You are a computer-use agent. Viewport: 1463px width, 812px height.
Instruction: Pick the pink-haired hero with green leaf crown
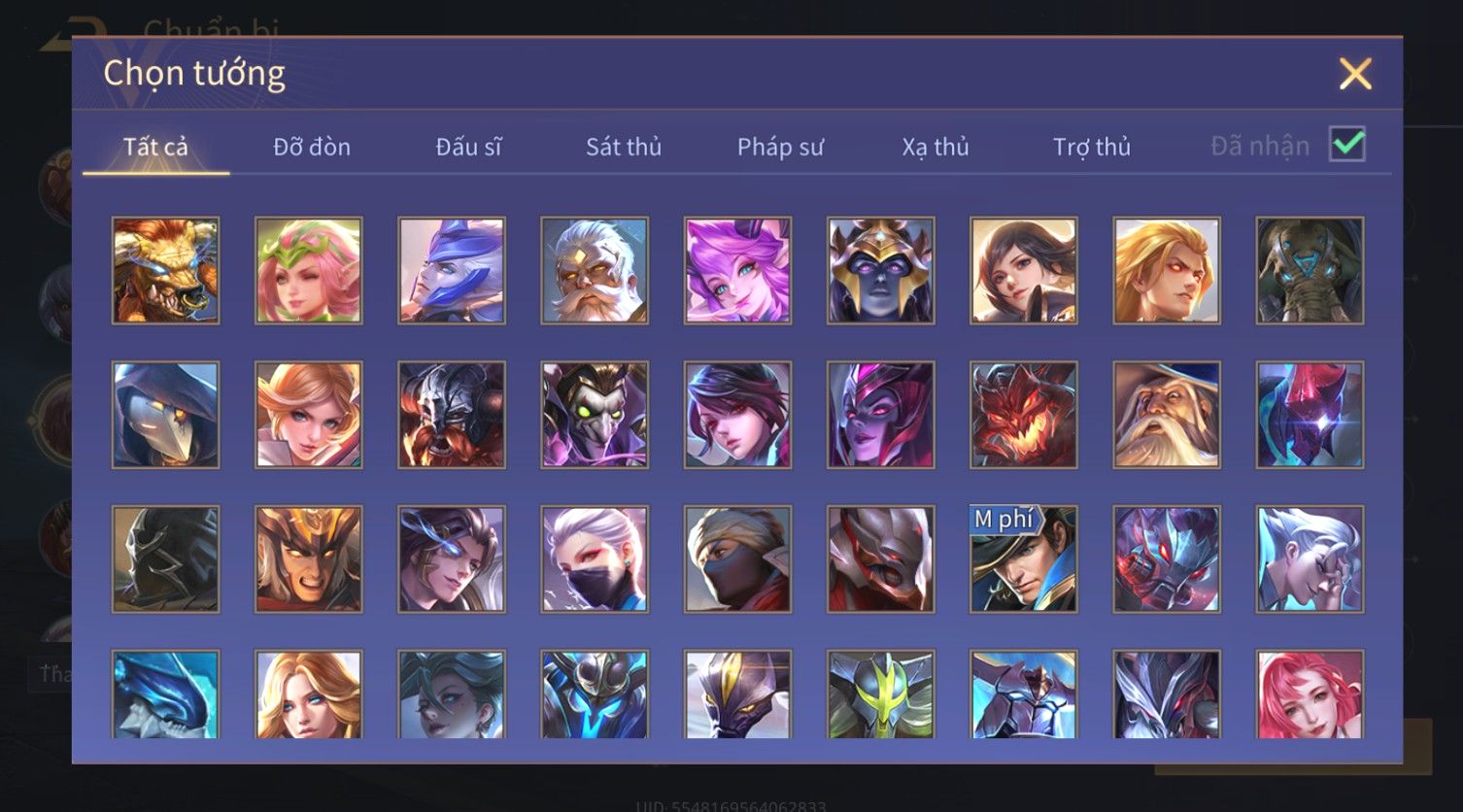pos(308,270)
